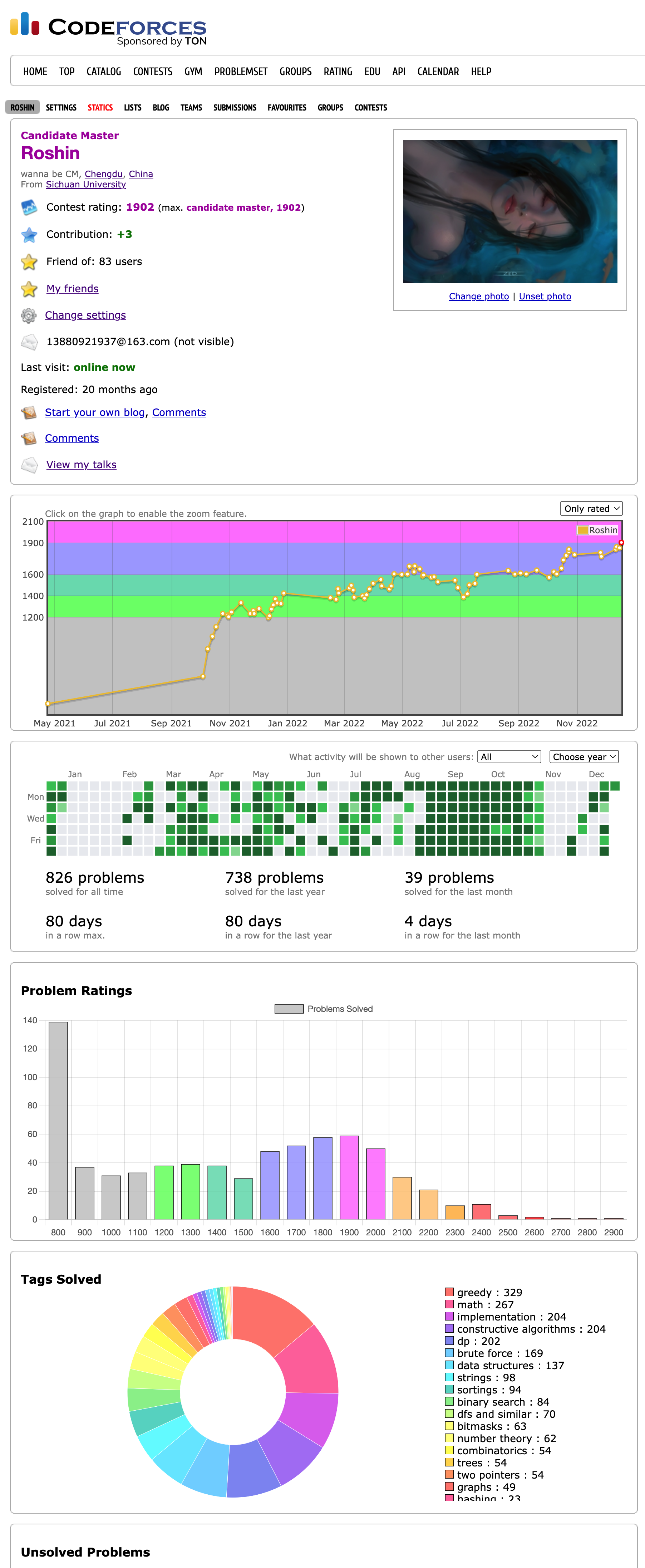Click the blue contribution star icon
The width and height of the screenshot is (645, 1568).
pyautogui.click(x=29, y=234)
